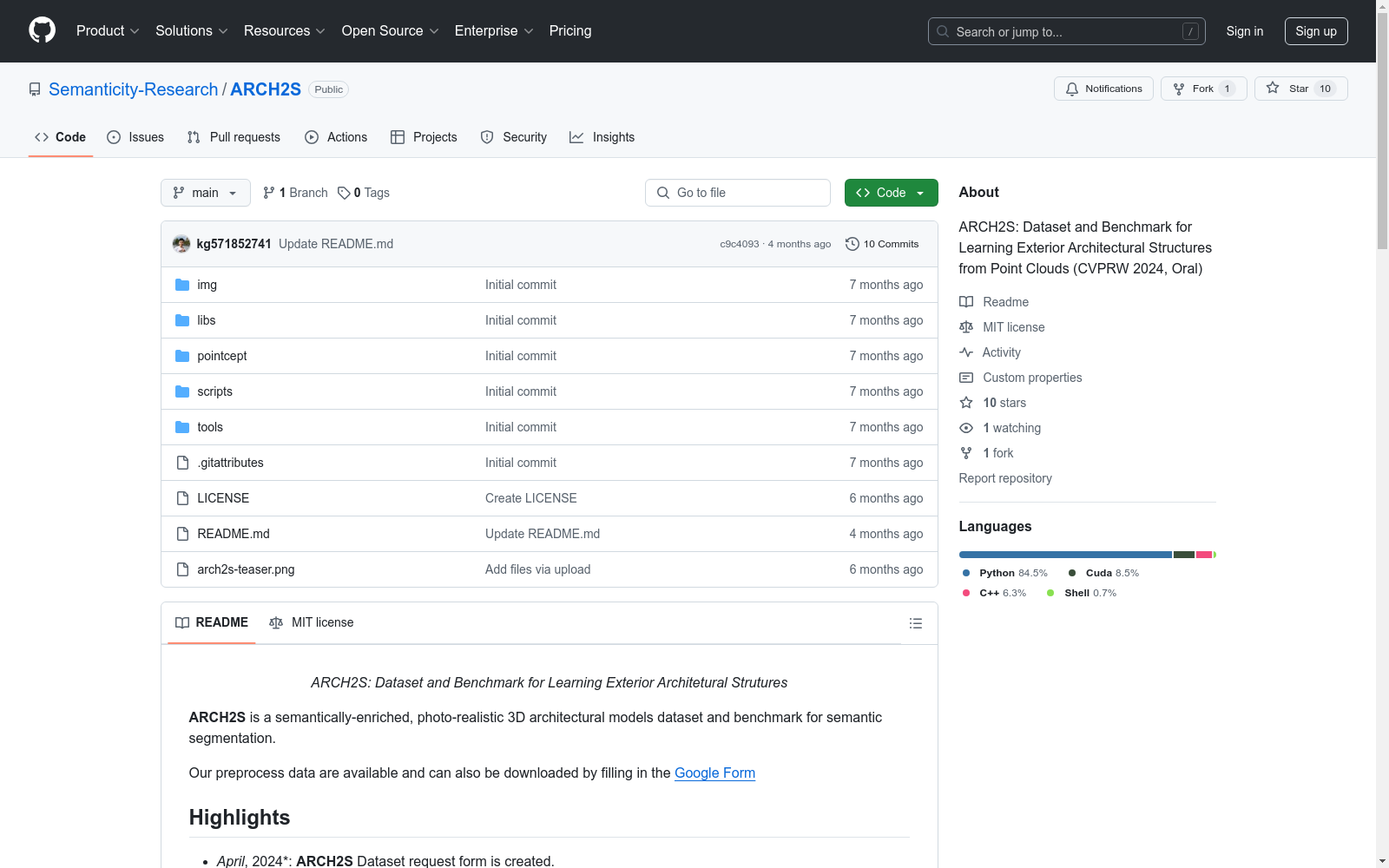Expand the Open Source menu

(391, 31)
